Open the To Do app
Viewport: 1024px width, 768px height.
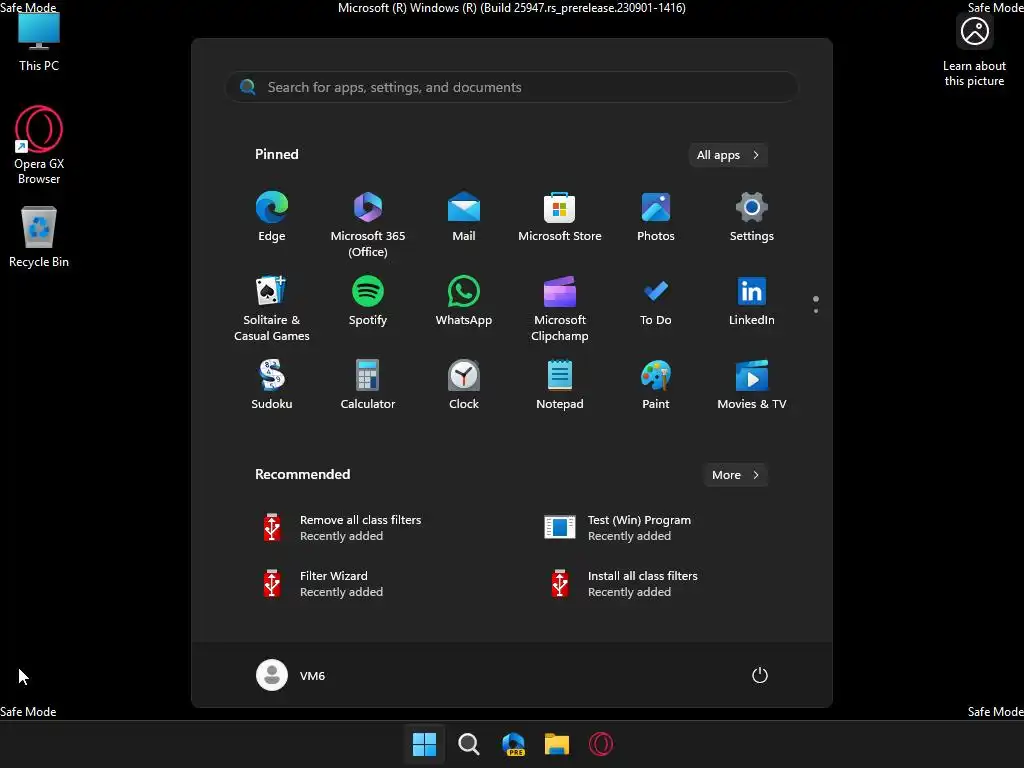(x=656, y=301)
